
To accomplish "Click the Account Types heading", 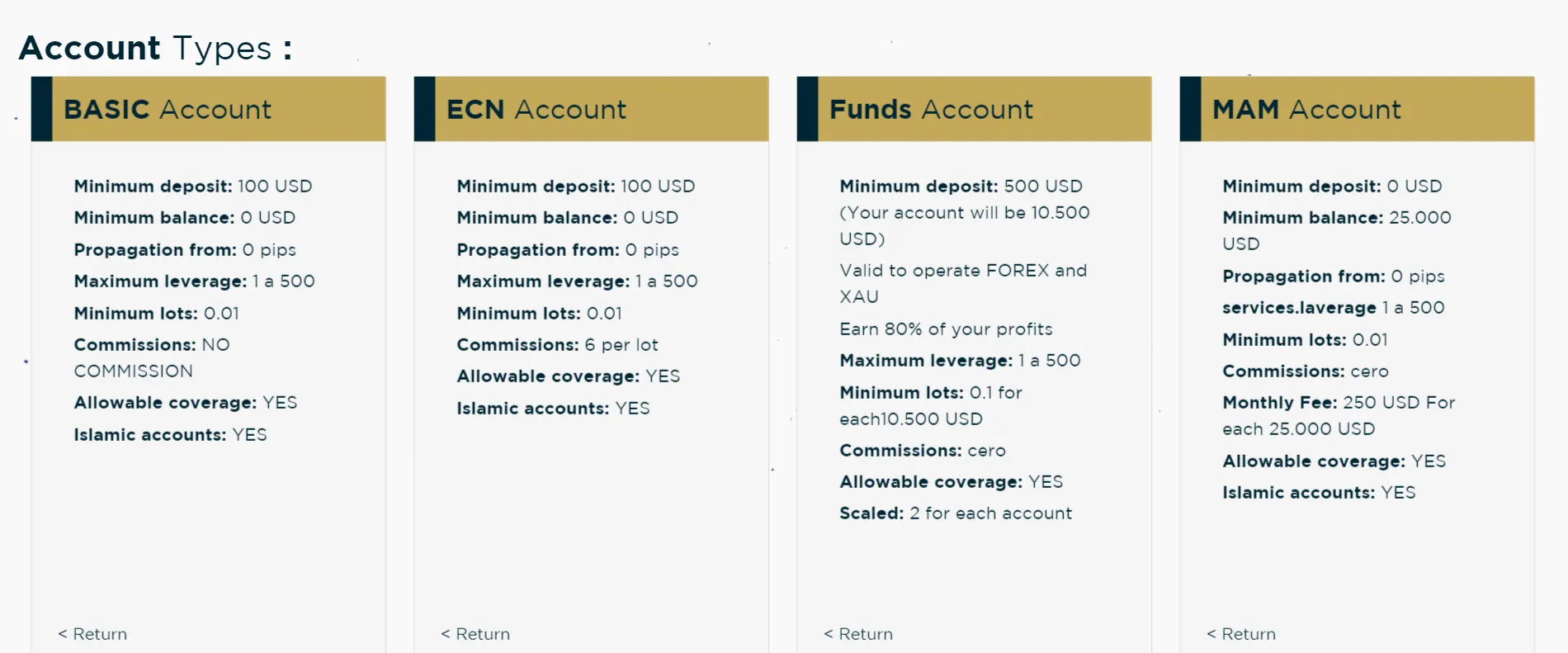I will [155, 48].
